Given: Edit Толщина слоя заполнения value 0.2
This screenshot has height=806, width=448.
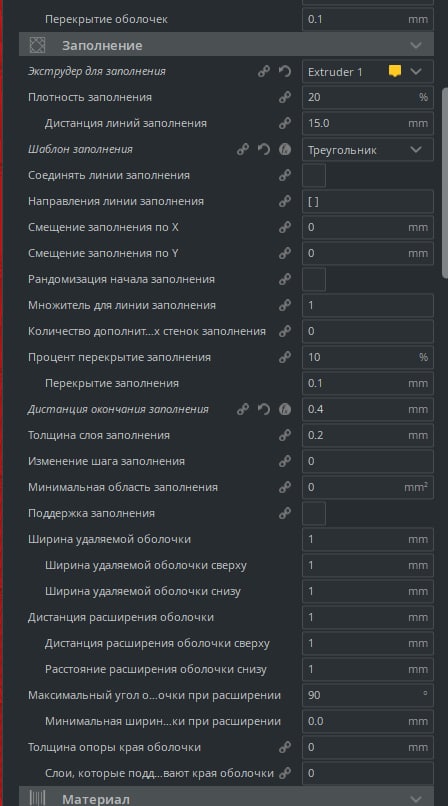Looking at the screenshot, I should [x=368, y=435].
